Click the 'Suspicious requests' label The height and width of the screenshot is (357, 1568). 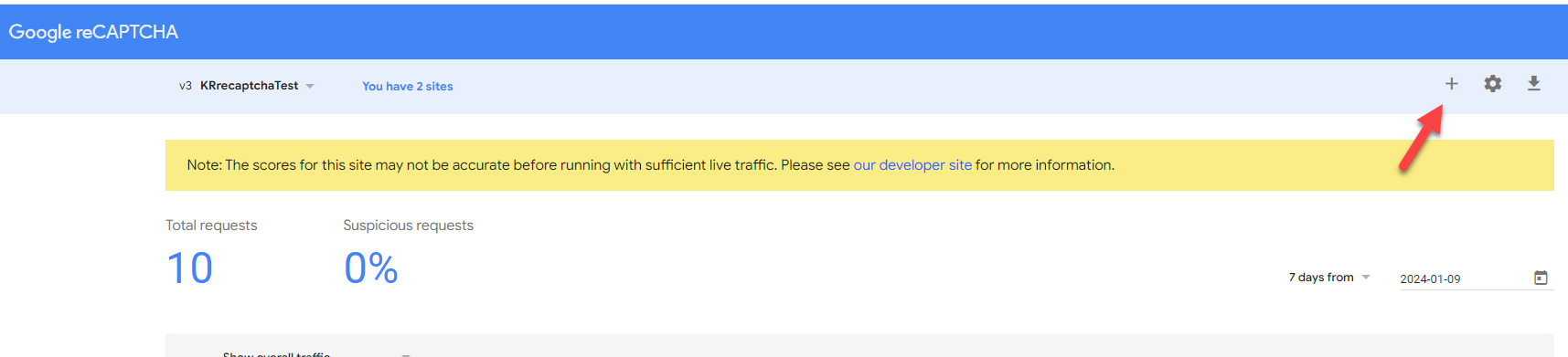(x=408, y=226)
